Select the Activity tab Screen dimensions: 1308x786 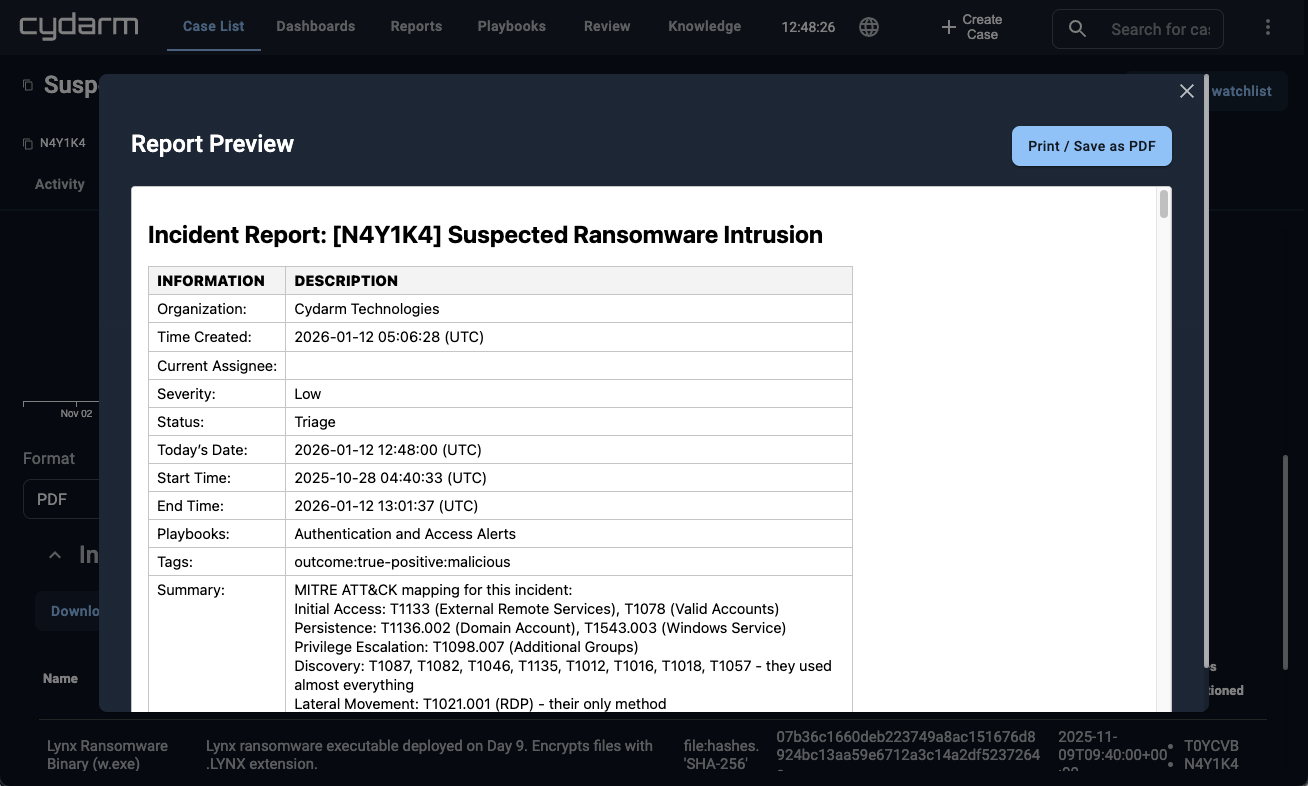pyautogui.click(x=59, y=184)
